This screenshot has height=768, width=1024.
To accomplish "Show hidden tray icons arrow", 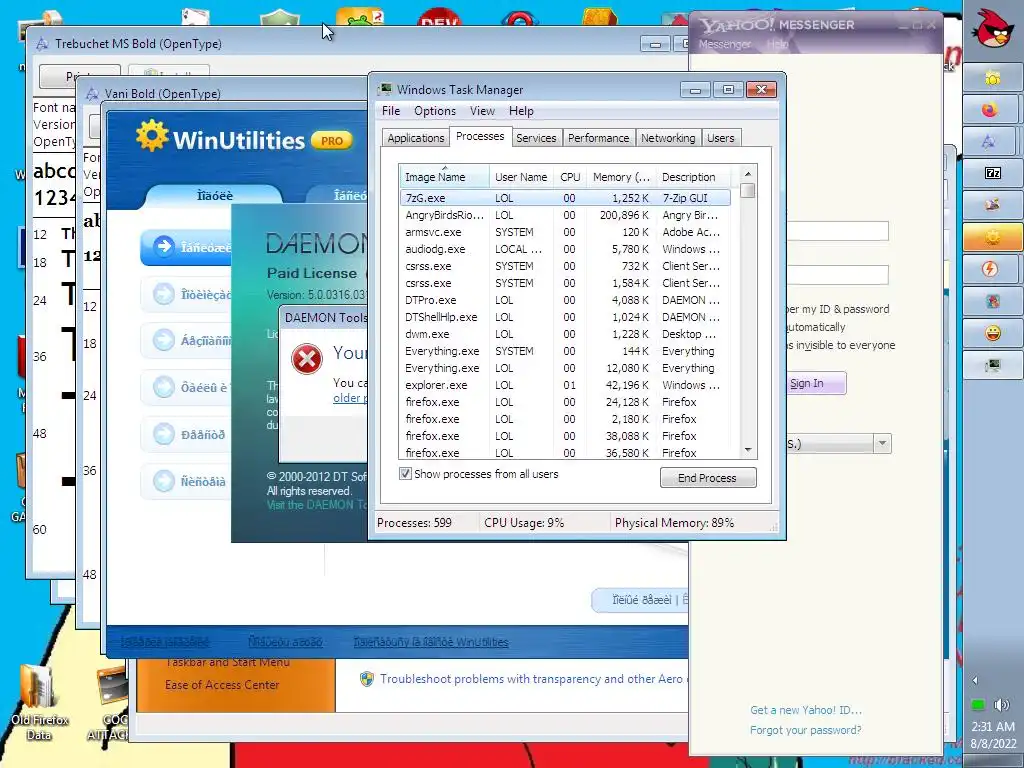I will point(975,680).
